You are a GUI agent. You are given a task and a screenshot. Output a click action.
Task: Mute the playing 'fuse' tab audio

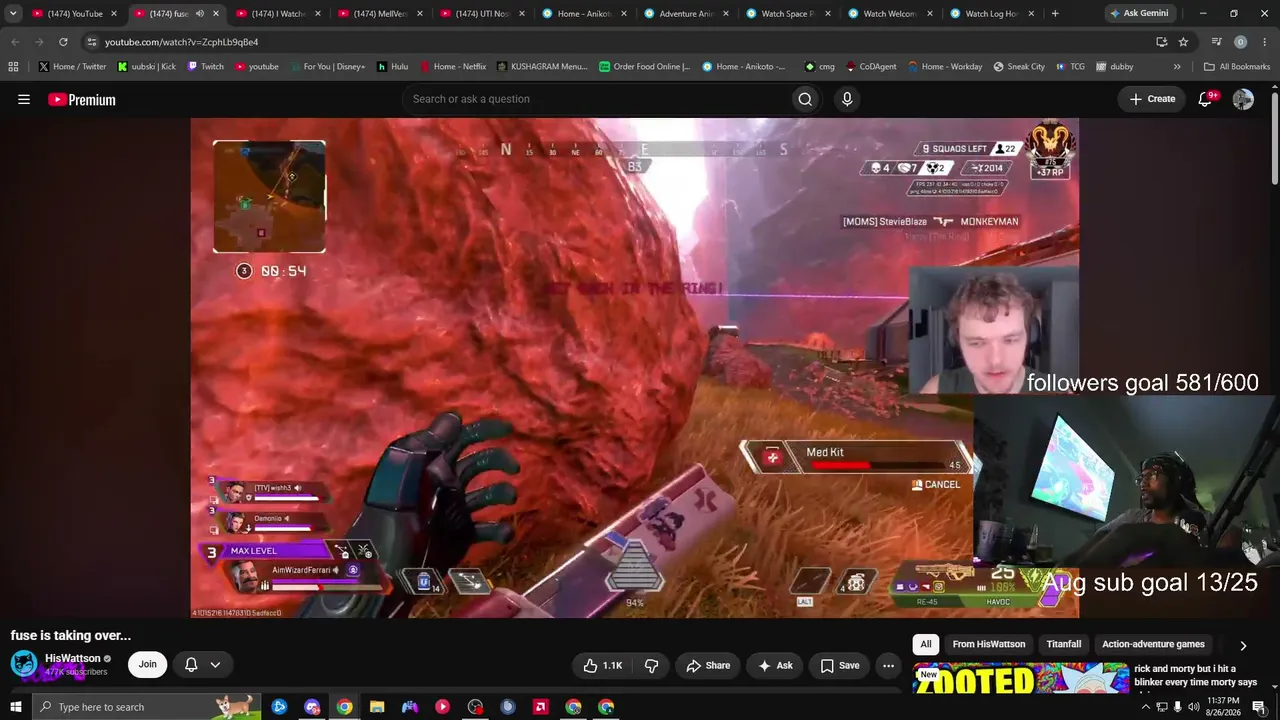tap(199, 14)
